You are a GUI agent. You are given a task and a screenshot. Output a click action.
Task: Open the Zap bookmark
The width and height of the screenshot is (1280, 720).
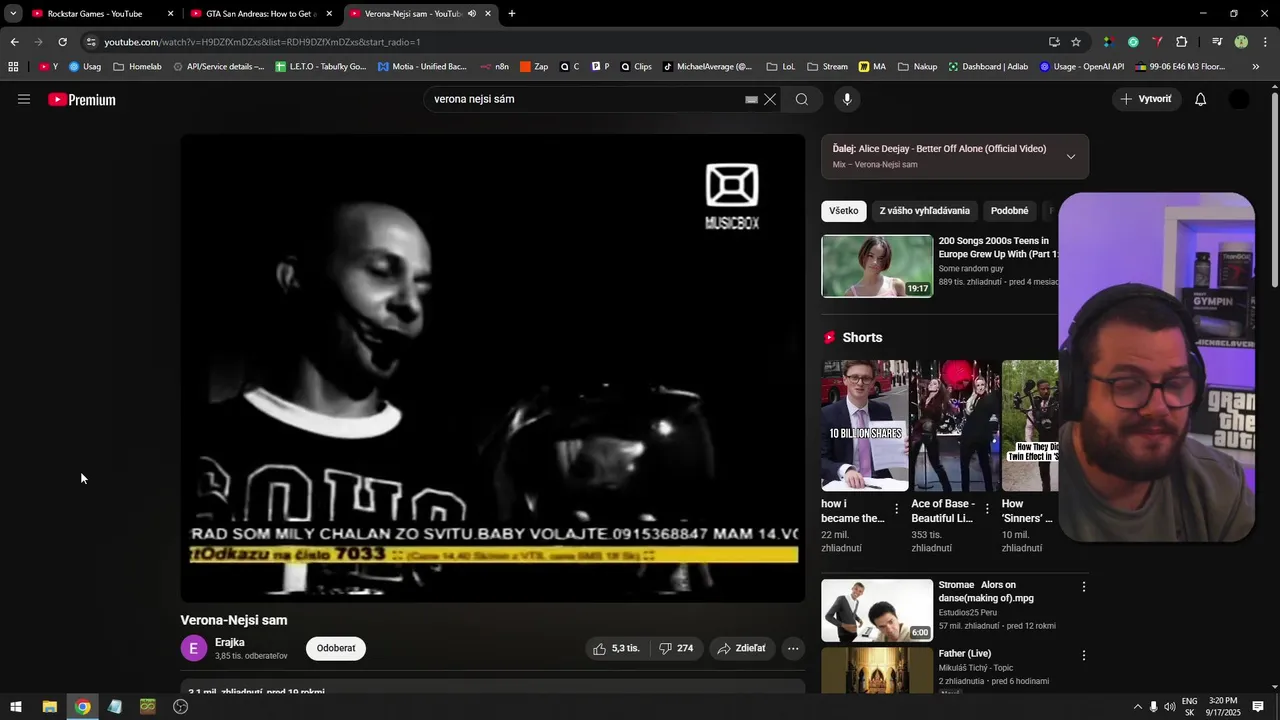coord(534,67)
